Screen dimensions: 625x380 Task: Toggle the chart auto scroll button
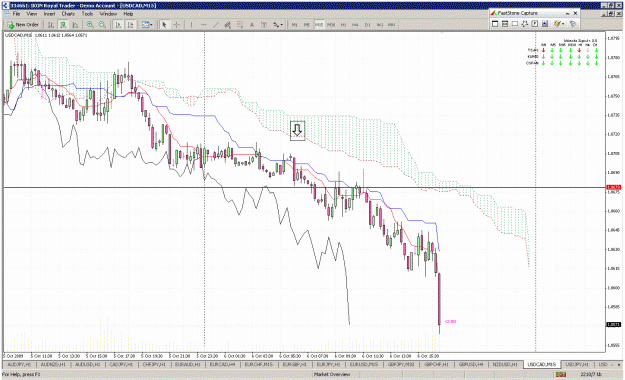(x=118, y=25)
